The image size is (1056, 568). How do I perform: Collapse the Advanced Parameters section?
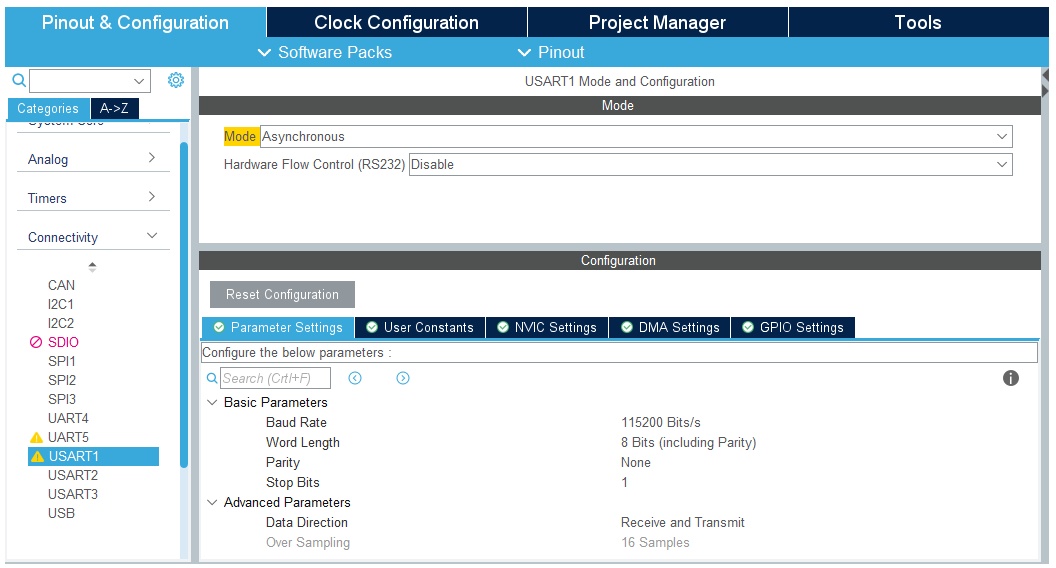[212, 503]
